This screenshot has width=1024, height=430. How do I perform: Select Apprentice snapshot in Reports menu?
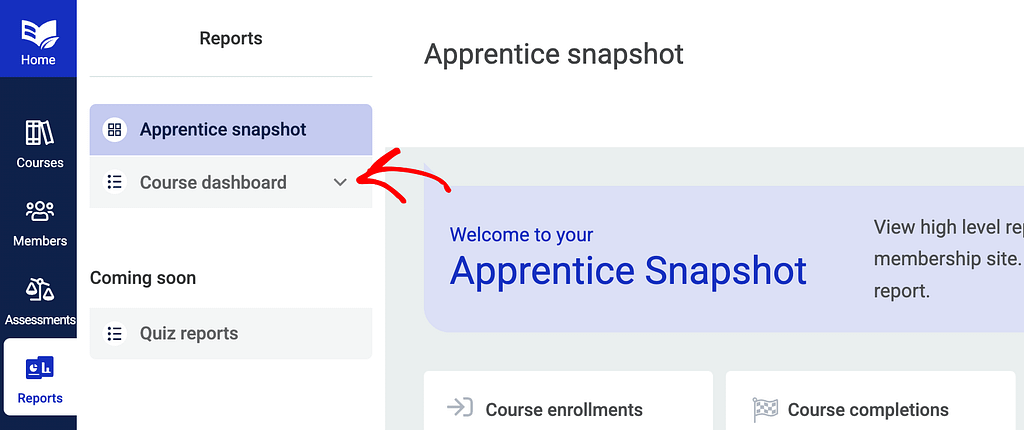[x=231, y=129]
